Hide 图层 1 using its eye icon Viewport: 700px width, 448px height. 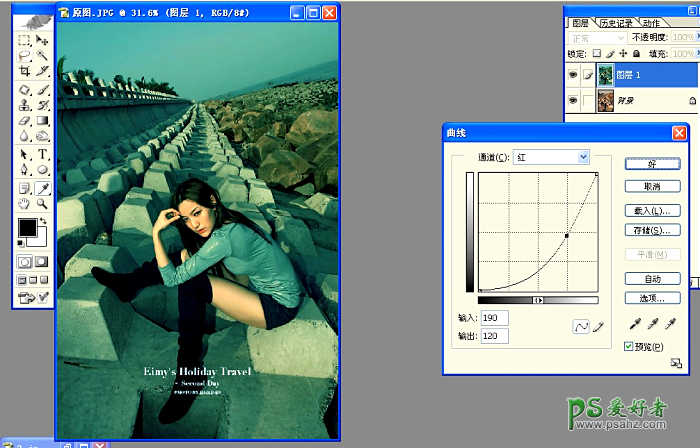click(x=573, y=73)
